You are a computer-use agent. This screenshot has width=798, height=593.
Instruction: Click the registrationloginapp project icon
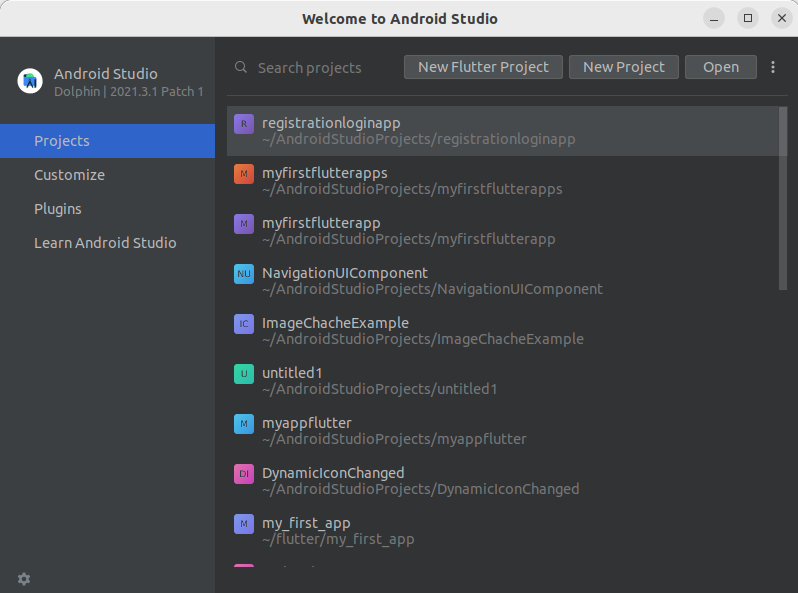(x=243, y=124)
